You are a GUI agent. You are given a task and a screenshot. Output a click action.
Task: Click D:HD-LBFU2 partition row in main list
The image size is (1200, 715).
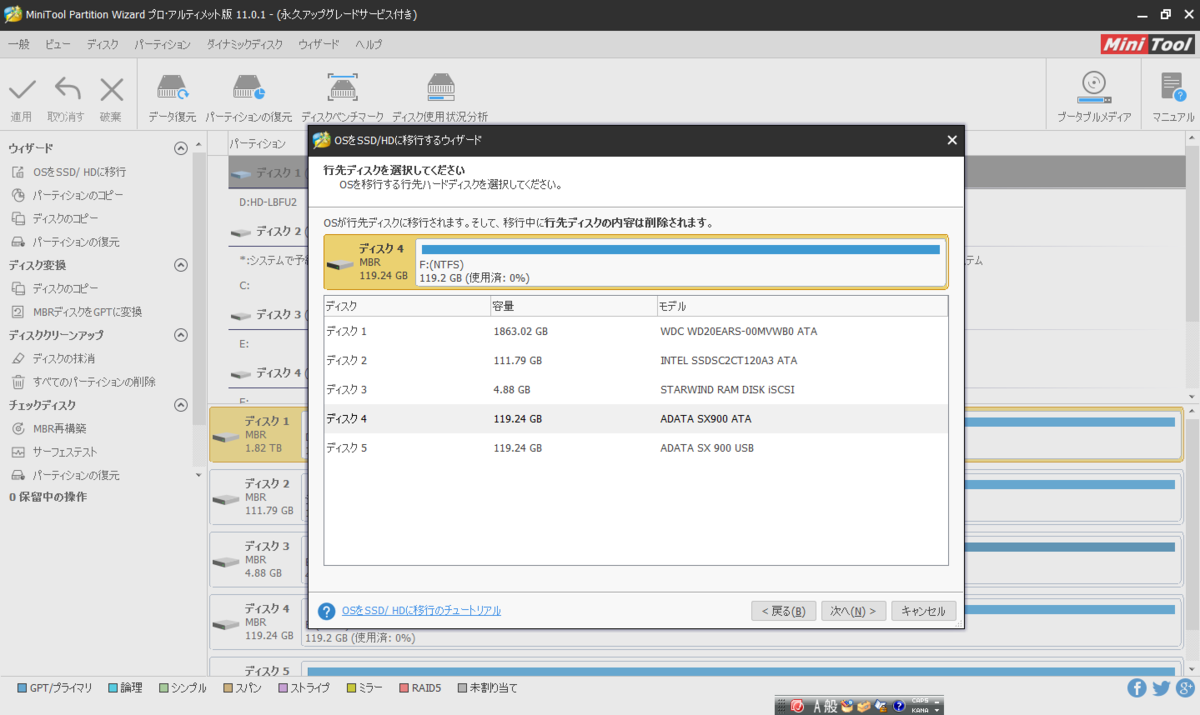coord(270,201)
